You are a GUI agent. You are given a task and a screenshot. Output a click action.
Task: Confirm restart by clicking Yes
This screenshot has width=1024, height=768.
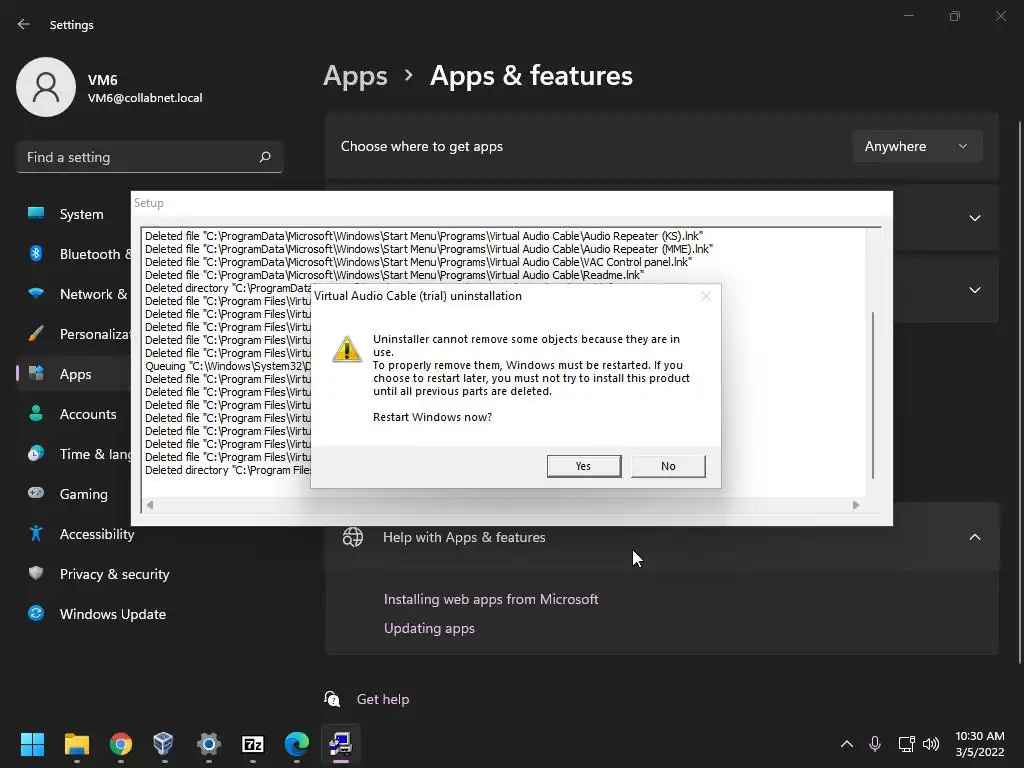pos(584,466)
